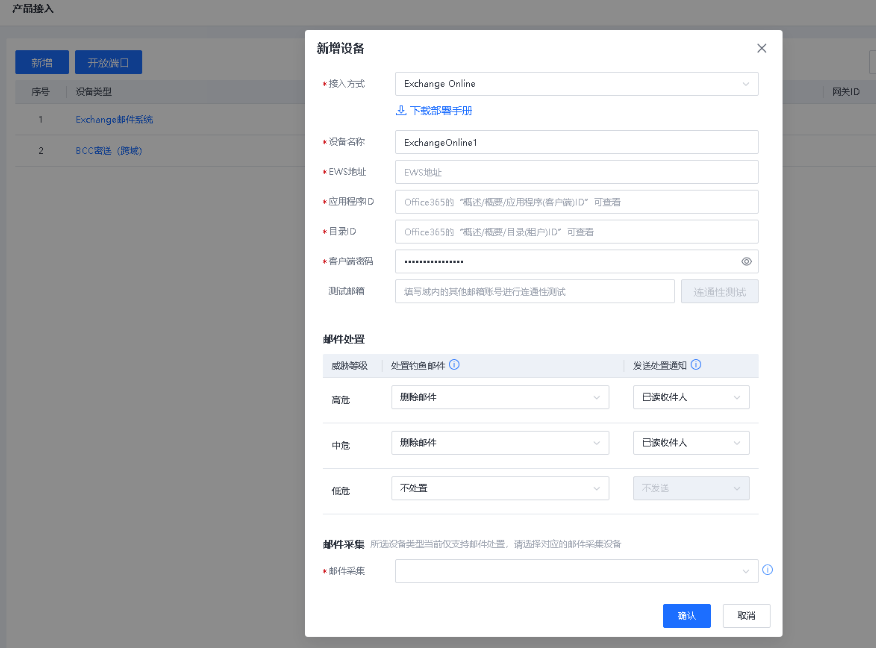Open the Exchange邮件系统 link in the table
This screenshot has height=648, width=876.
(x=114, y=120)
